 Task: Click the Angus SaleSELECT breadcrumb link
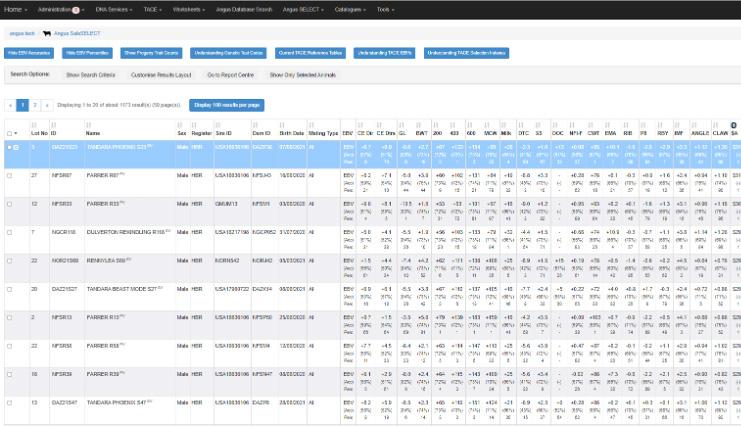pos(77,34)
